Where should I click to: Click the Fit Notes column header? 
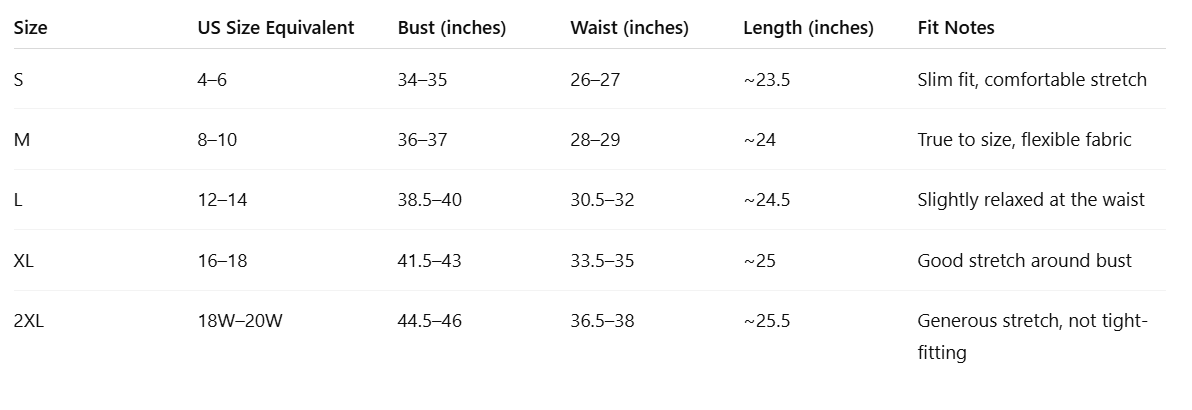click(x=955, y=28)
